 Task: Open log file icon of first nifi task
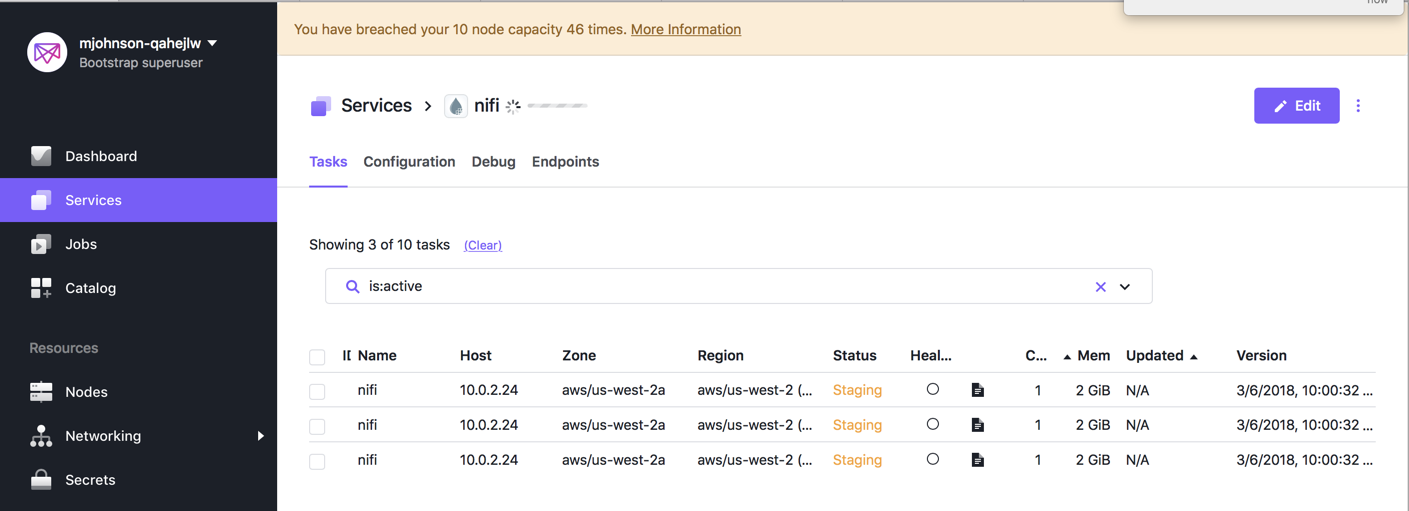[x=978, y=390]
